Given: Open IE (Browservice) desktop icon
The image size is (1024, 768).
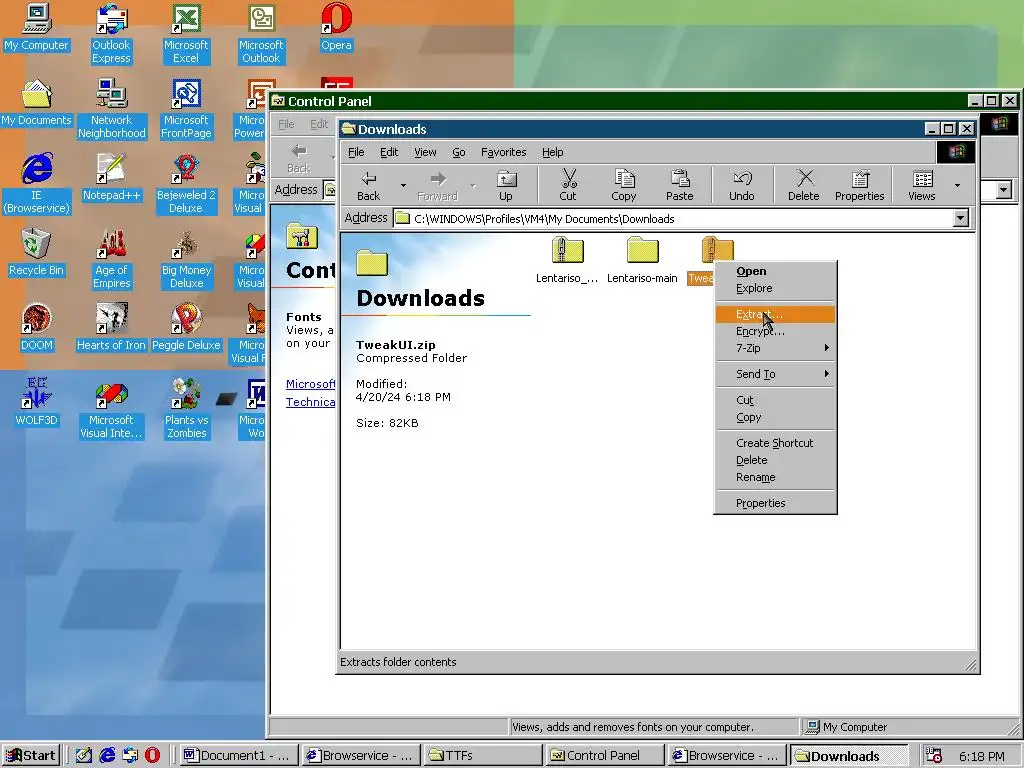Looking at the screenshot, I should coord(36,184).
